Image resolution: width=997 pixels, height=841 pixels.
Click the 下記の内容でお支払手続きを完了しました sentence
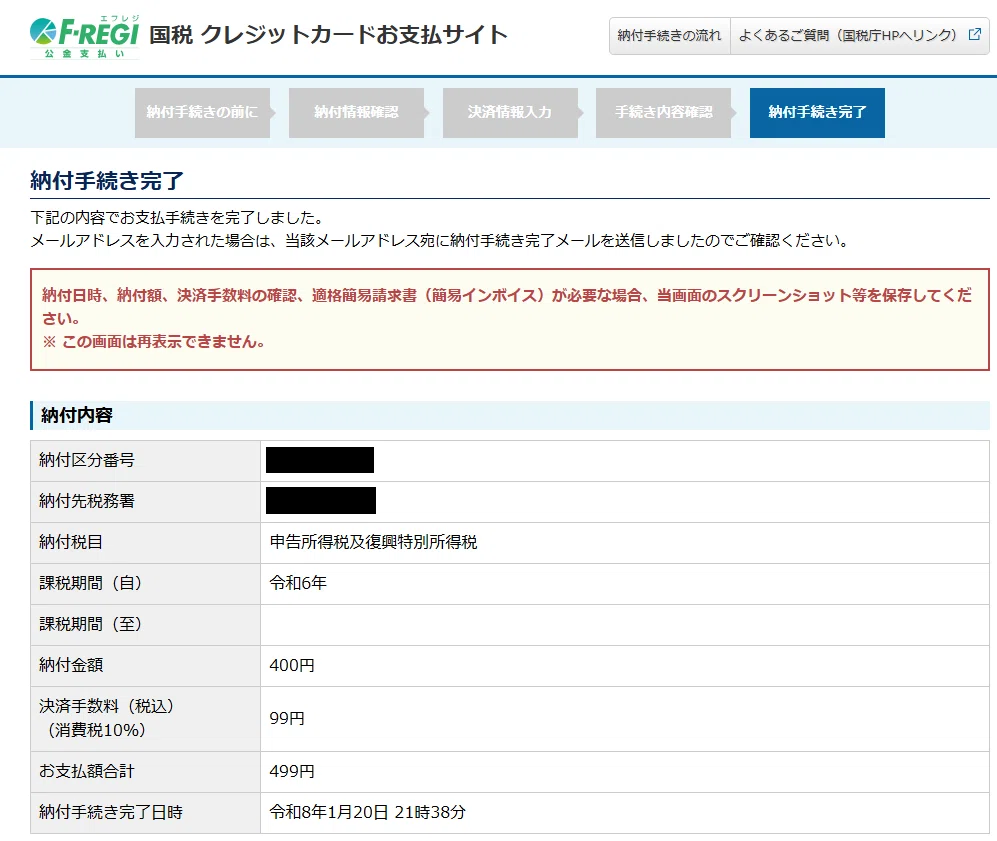(x=179, y=218)
